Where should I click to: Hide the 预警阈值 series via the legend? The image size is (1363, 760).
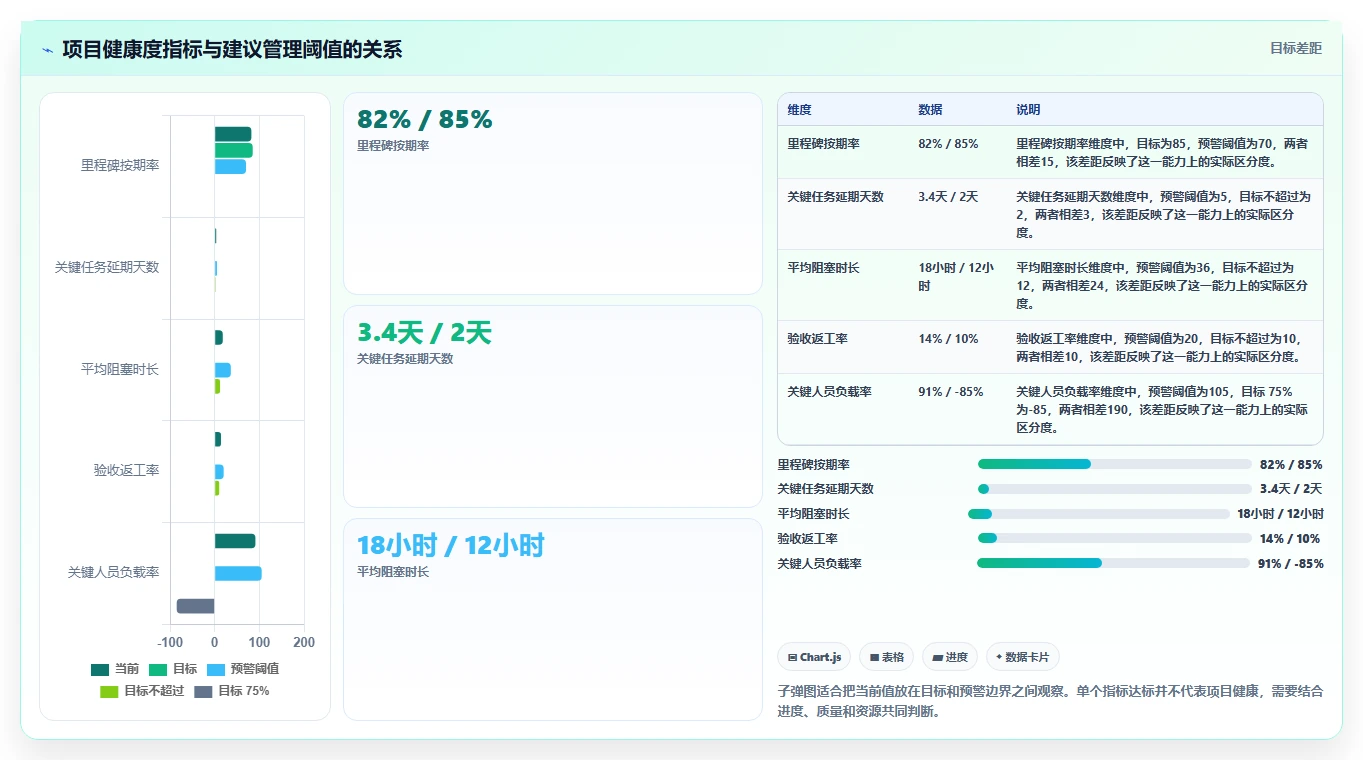(243, 669)
